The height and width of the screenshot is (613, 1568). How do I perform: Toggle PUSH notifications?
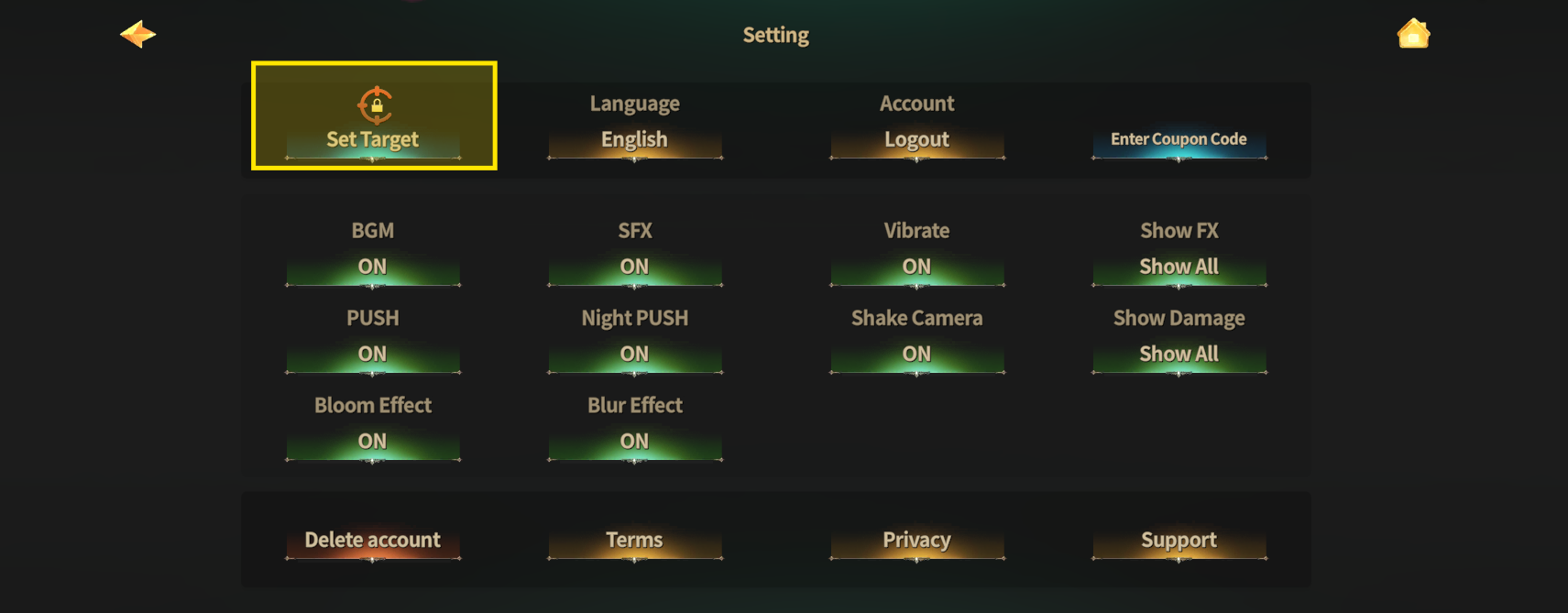coord(372,355)
